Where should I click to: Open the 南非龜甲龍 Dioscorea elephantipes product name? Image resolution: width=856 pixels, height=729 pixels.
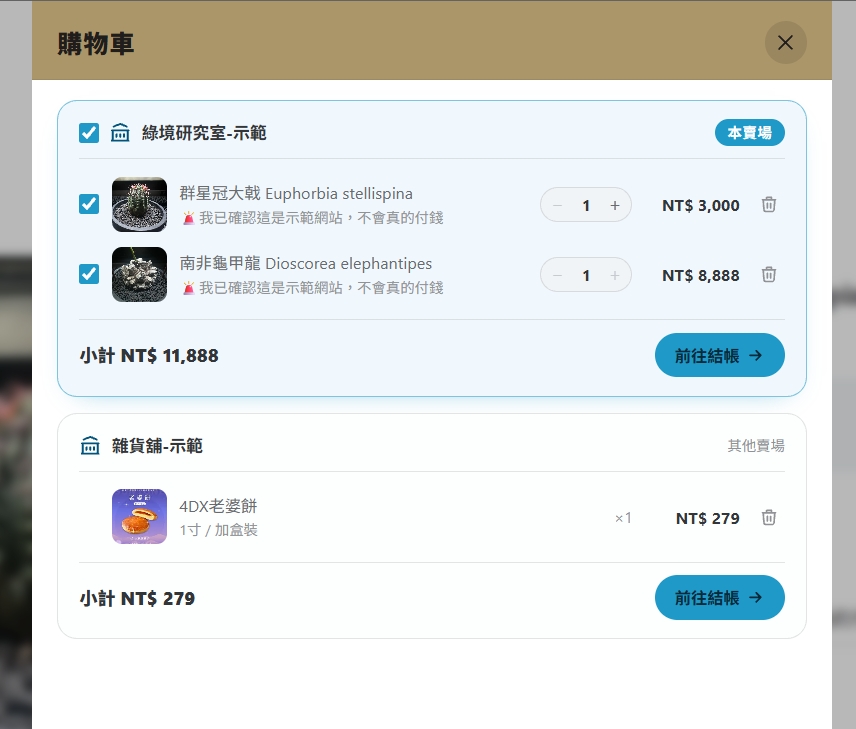[x=306, y=263]
